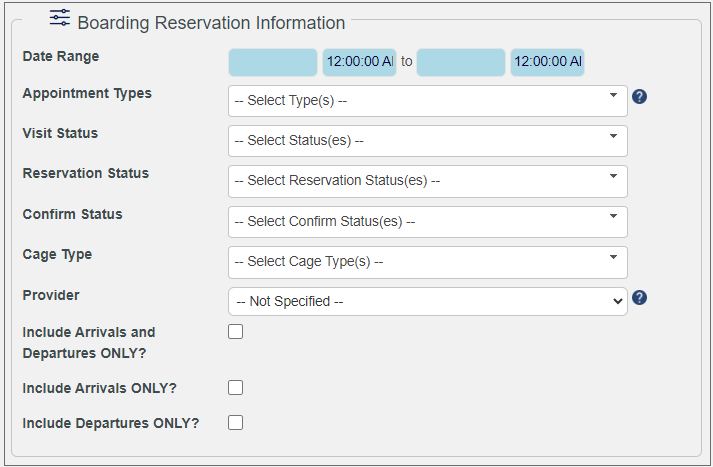Click the end date field after 'to'

(461, 62)
